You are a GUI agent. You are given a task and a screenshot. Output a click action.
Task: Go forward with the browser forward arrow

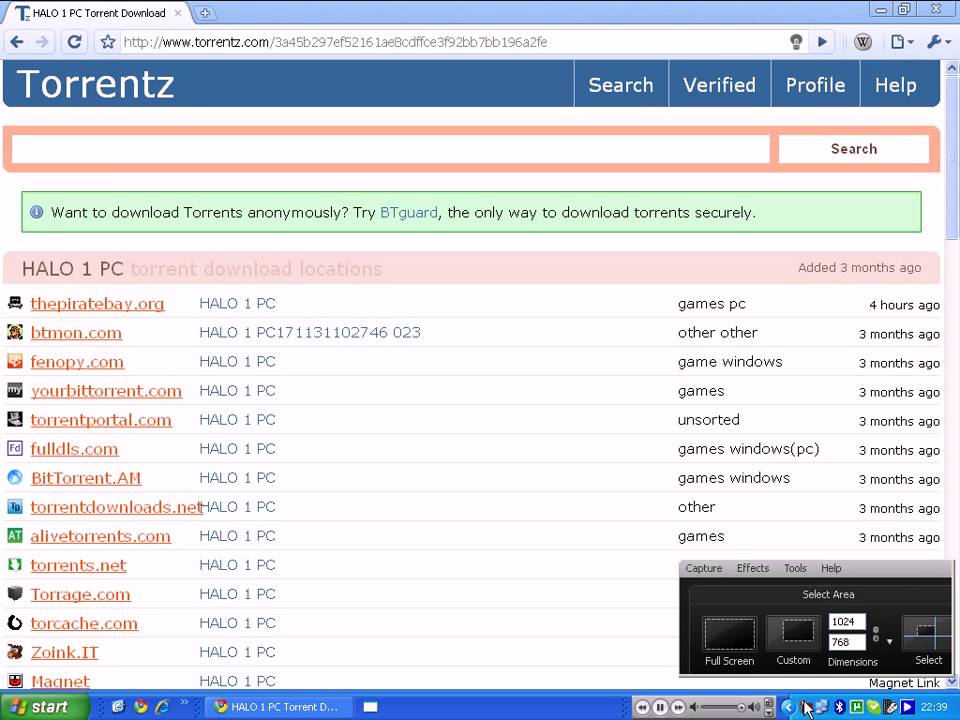pyautogui.click(x=42, y=42)
